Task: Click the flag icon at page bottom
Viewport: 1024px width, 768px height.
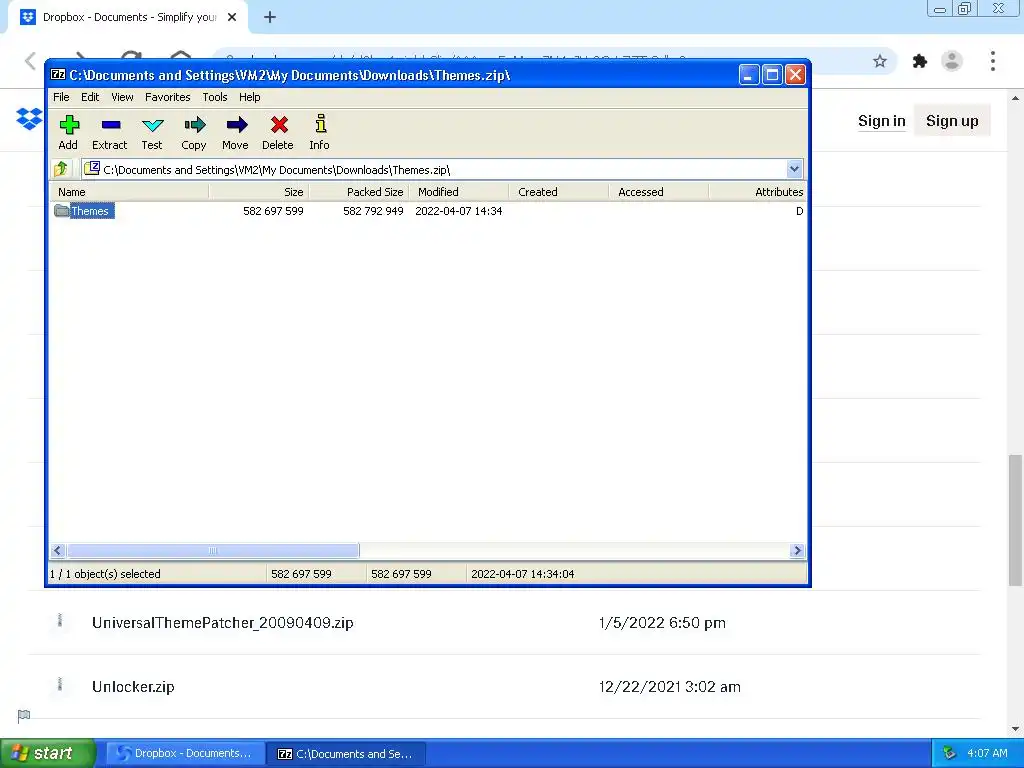Action: (24, 716)
